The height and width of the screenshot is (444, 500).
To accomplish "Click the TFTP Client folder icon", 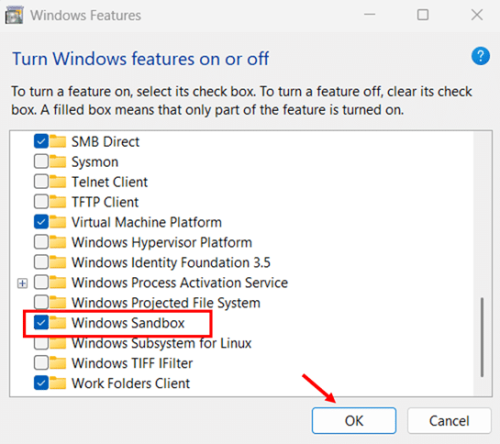I will point(58,202).
